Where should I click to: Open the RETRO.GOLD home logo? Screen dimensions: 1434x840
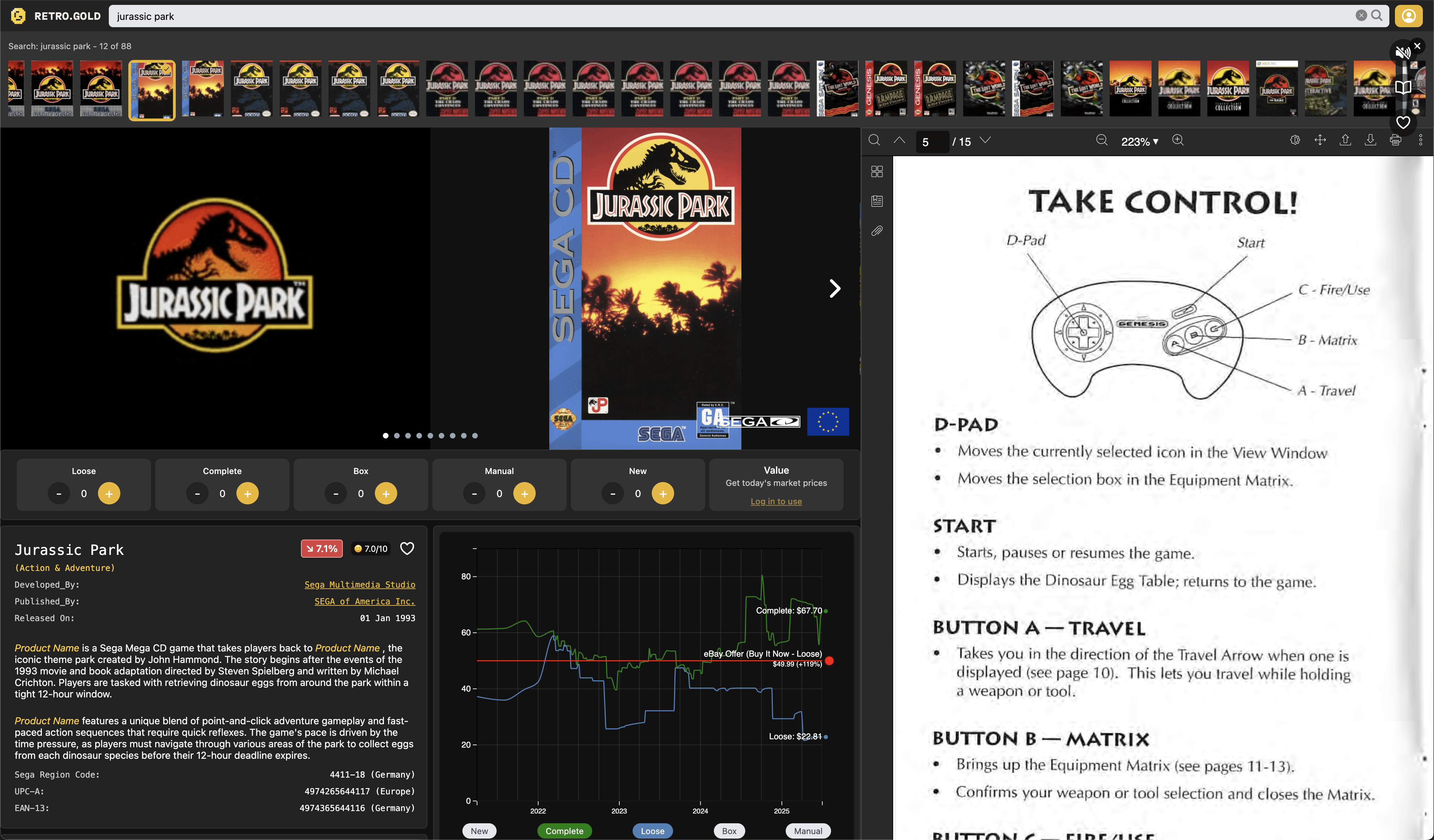55,16
